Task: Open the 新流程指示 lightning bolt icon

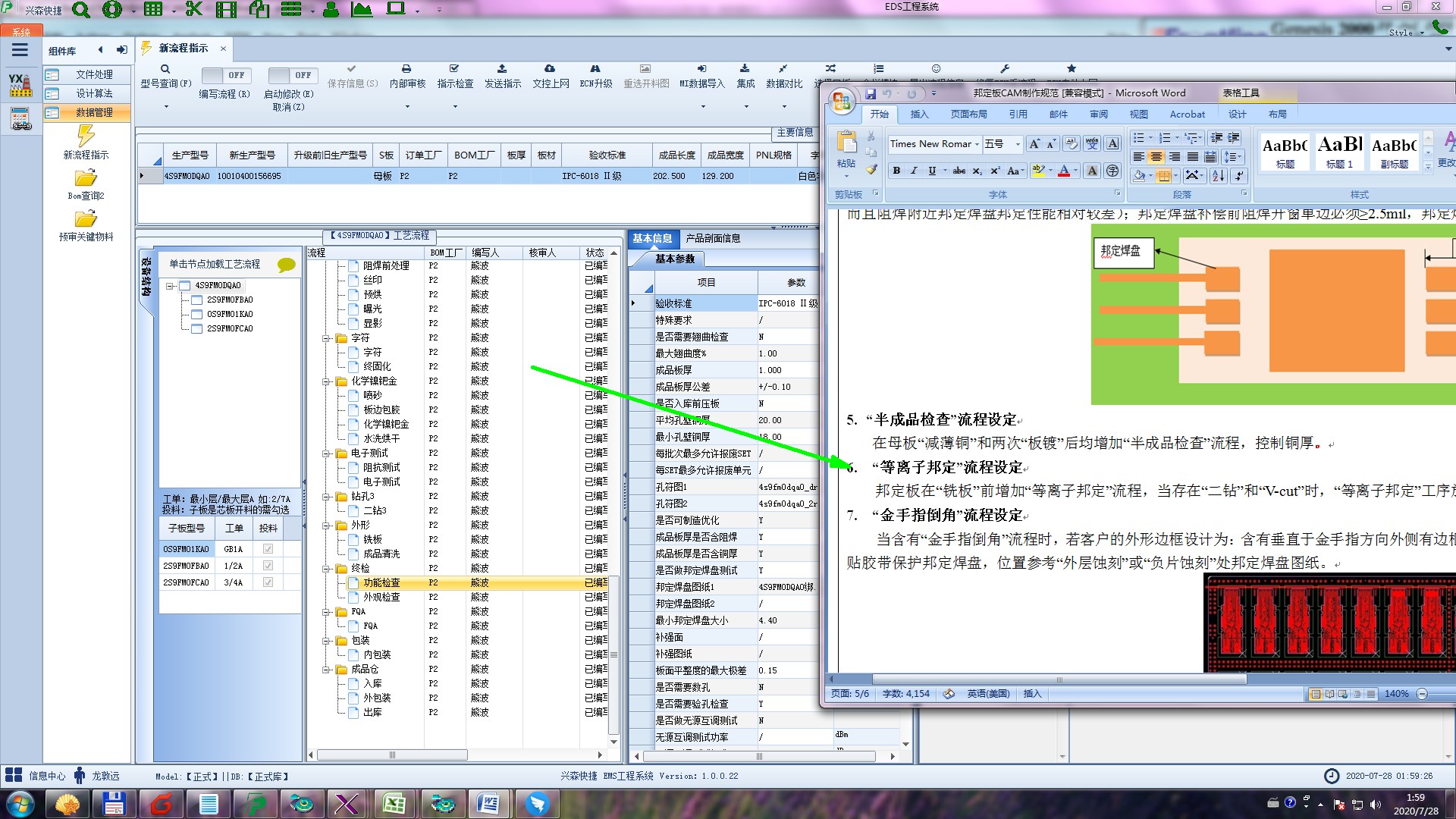Action: click(86, 136)
